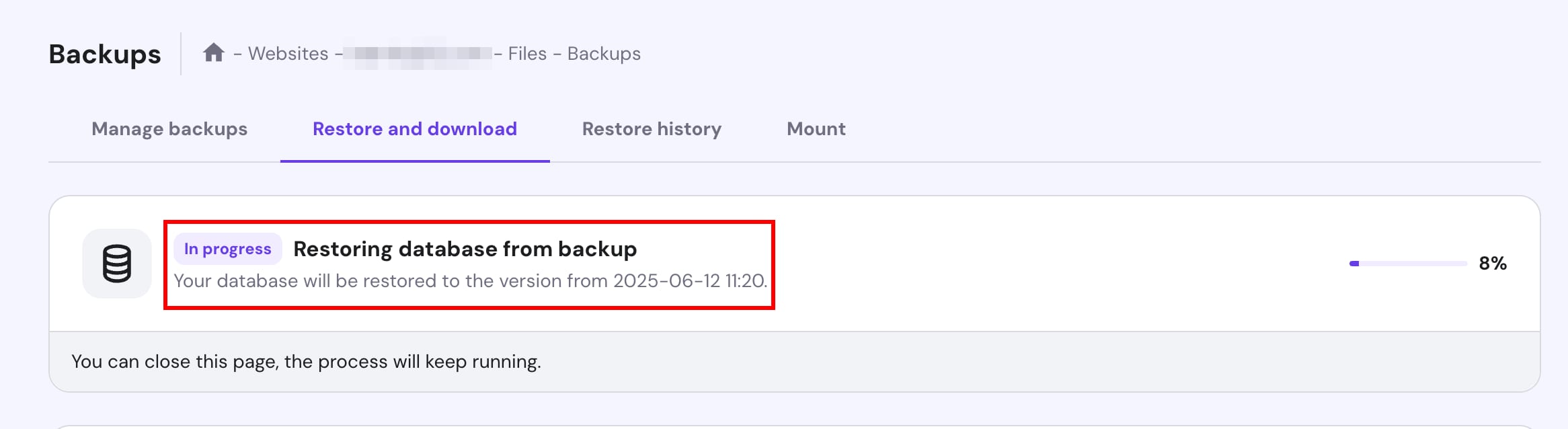Click the Backups breadcrumb link
1568x429 pixels.
pyautogui.click(x=604, y=54)
